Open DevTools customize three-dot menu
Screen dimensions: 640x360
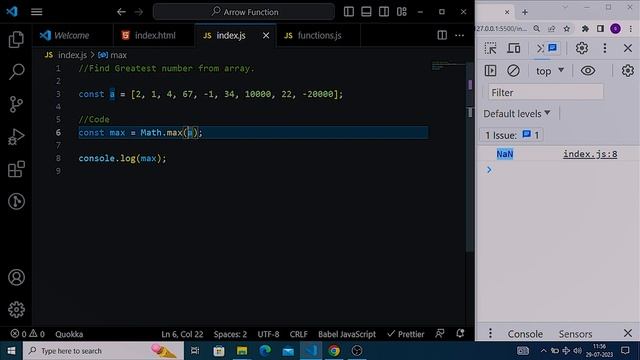605,48
